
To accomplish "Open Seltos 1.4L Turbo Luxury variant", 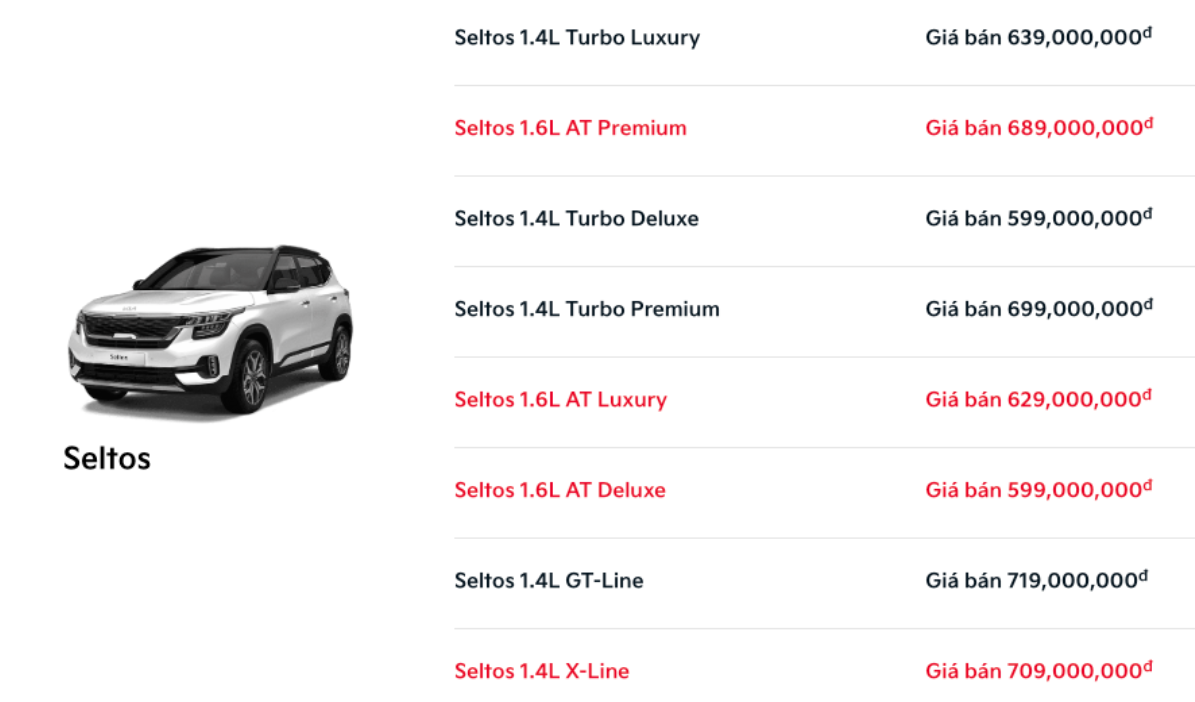I will pos(577,38).
